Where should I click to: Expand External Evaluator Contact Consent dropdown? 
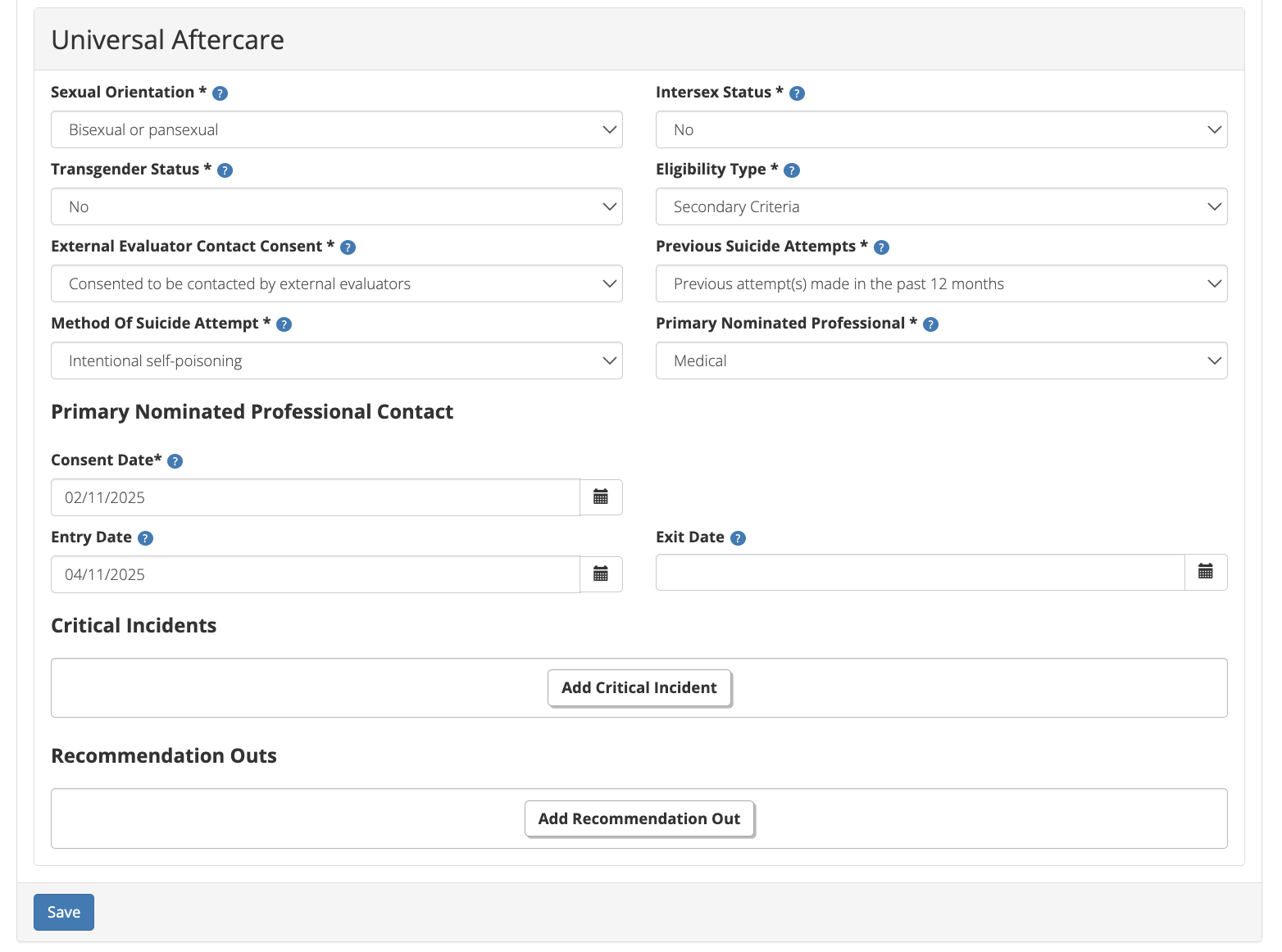click(336, 283)
